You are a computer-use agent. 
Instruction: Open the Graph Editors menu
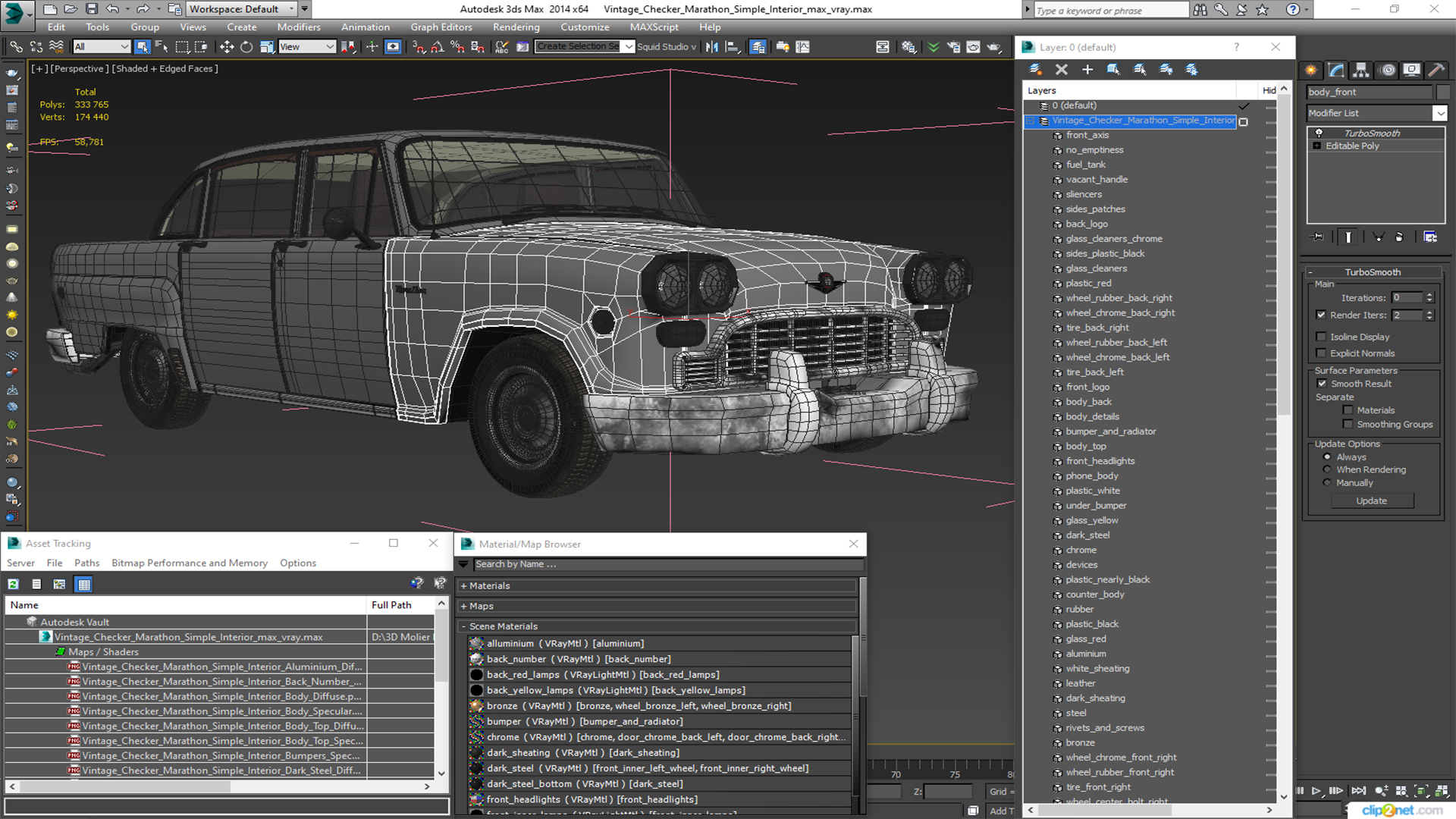pyautogui.click(x=441, y=27)
